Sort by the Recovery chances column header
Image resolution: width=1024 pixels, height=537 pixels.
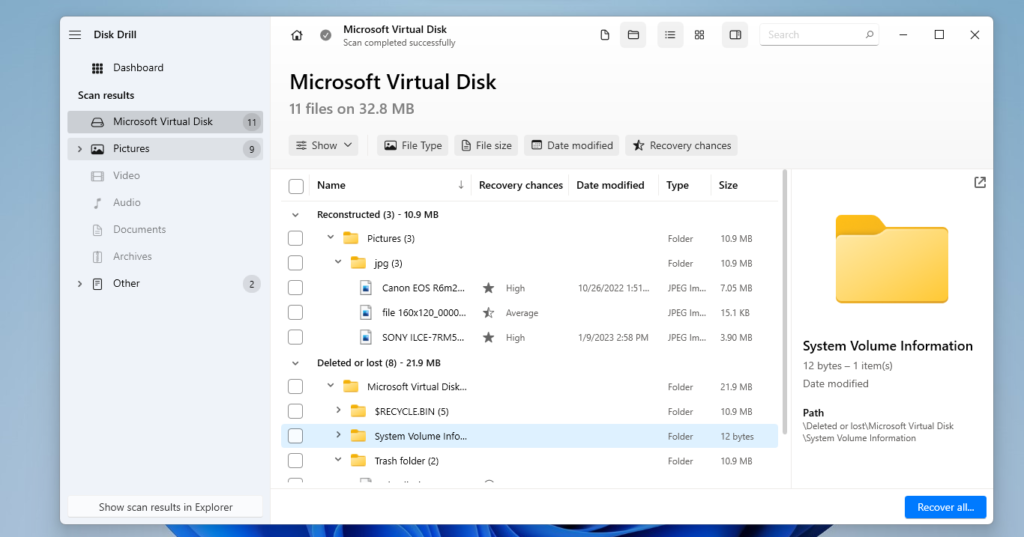coord(520,185)
